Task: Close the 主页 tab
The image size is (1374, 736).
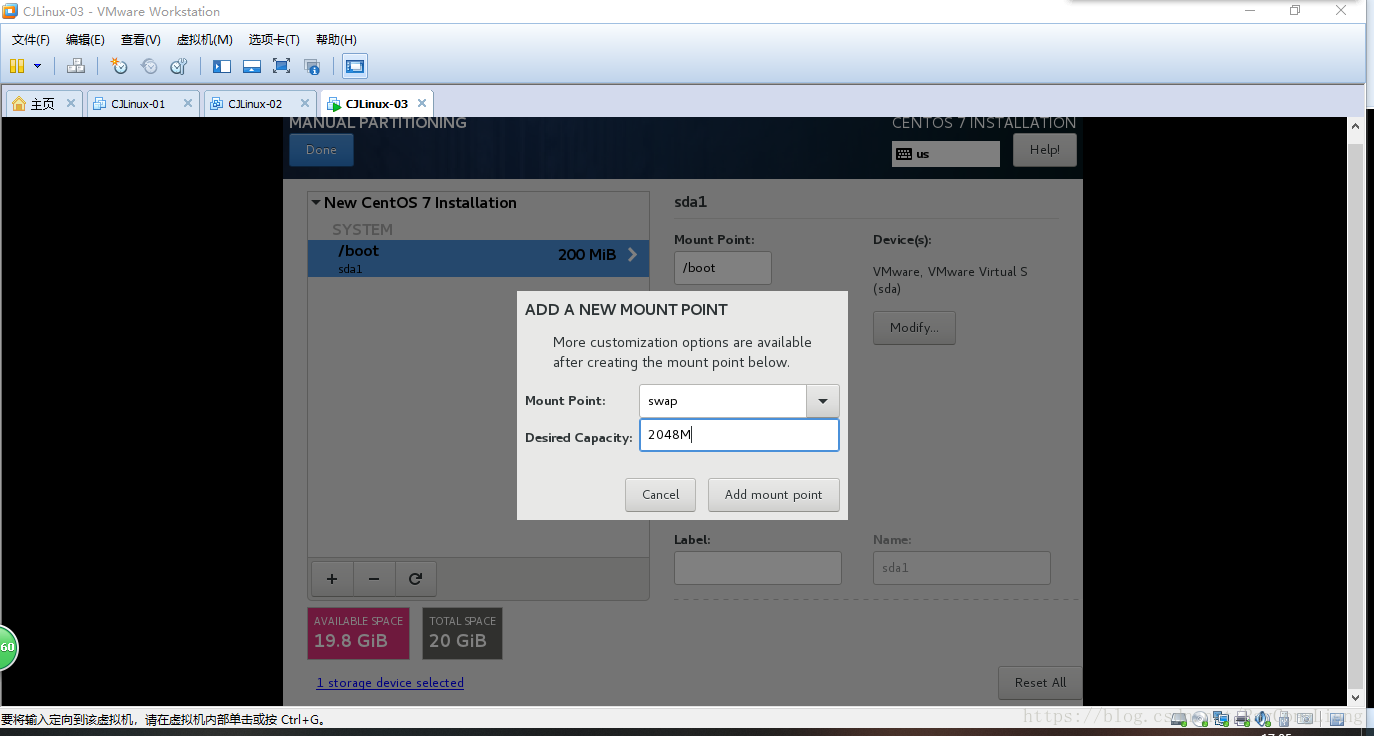Action: tap(71, 103)
